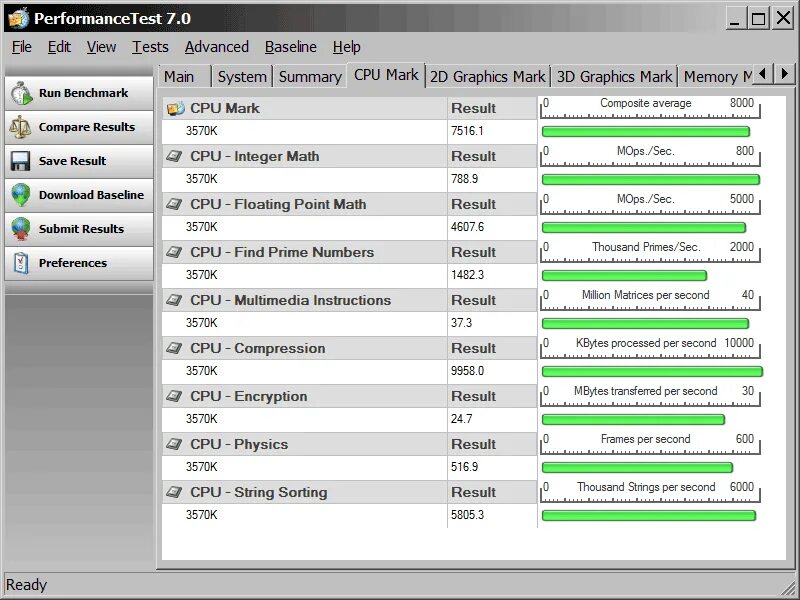Click the Submit Results button
This screenshot has width=800, height=600.
coord(79,229)
